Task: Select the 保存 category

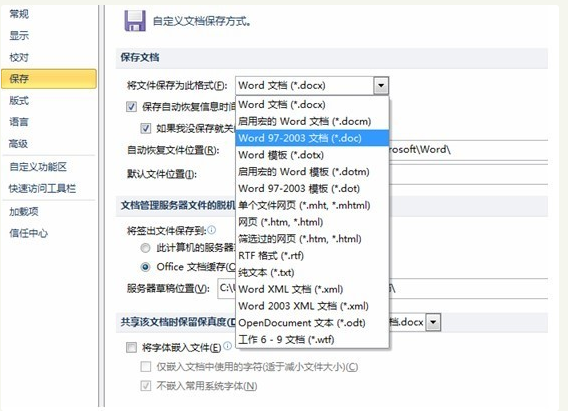Action: click(49, 79)
